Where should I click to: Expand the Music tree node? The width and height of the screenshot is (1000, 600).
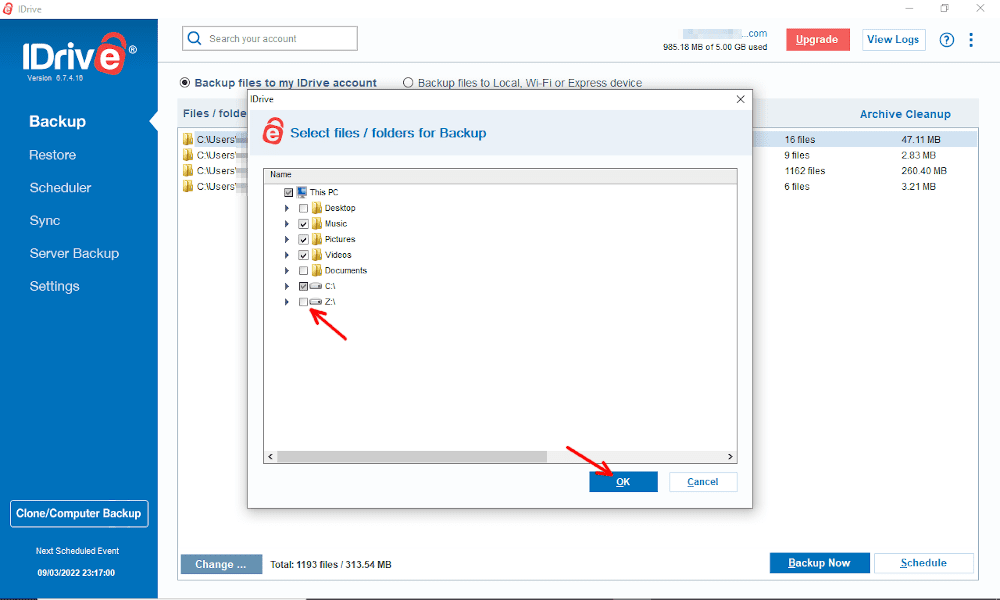(286, 224)
